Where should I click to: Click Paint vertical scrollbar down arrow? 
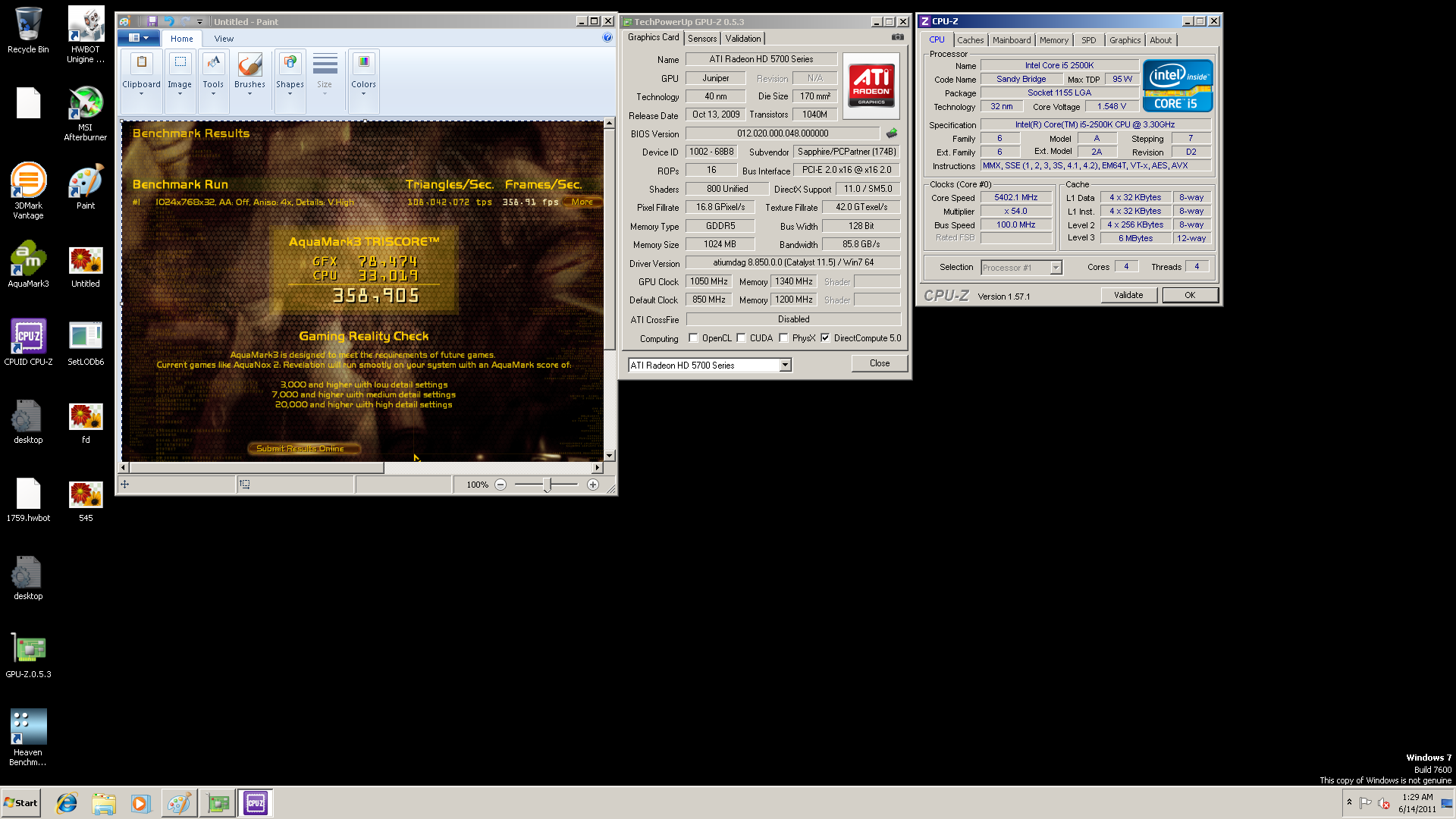coord(609,456)
